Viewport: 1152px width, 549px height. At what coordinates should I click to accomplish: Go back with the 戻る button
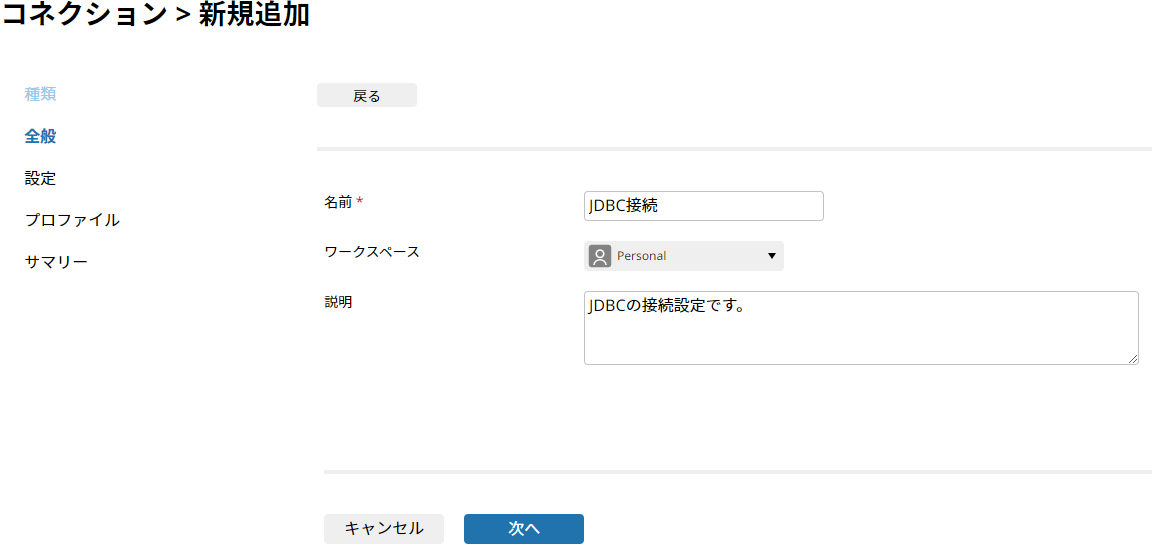click(367, 96)
